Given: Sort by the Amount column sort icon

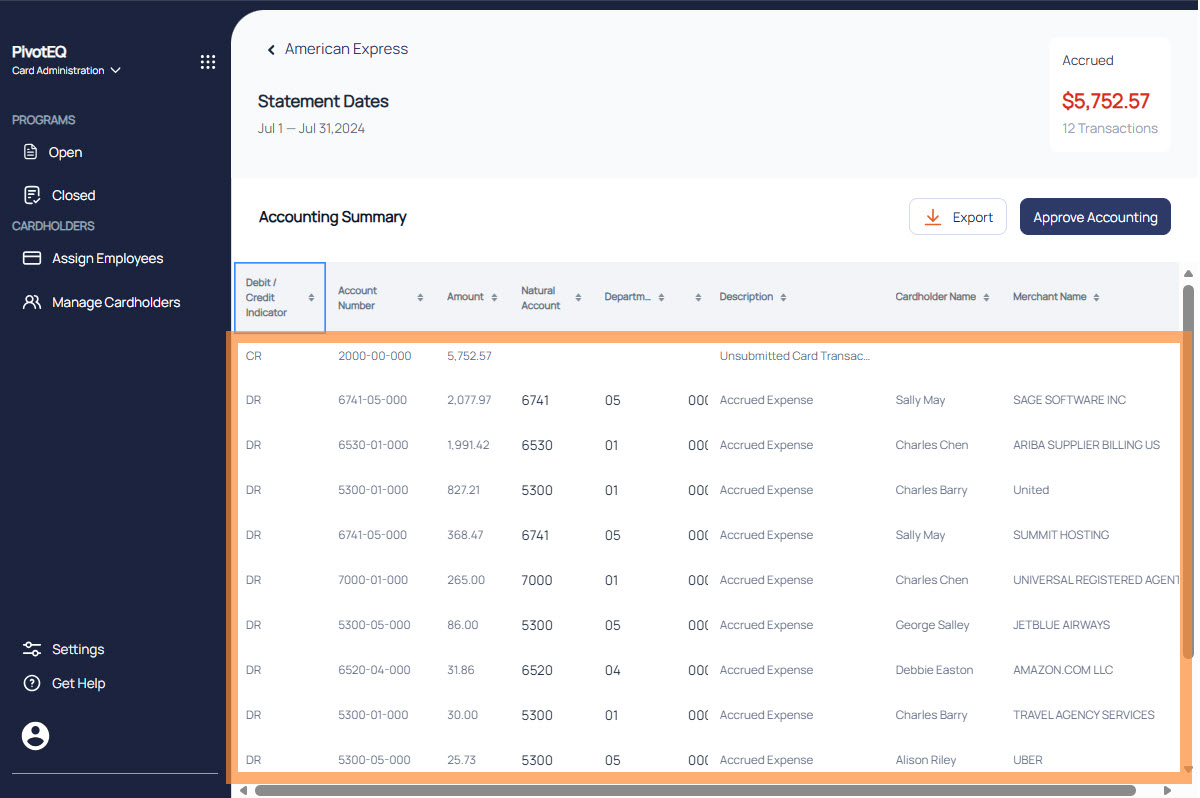Looking at the screenshot, I should [x=495, y=298].
